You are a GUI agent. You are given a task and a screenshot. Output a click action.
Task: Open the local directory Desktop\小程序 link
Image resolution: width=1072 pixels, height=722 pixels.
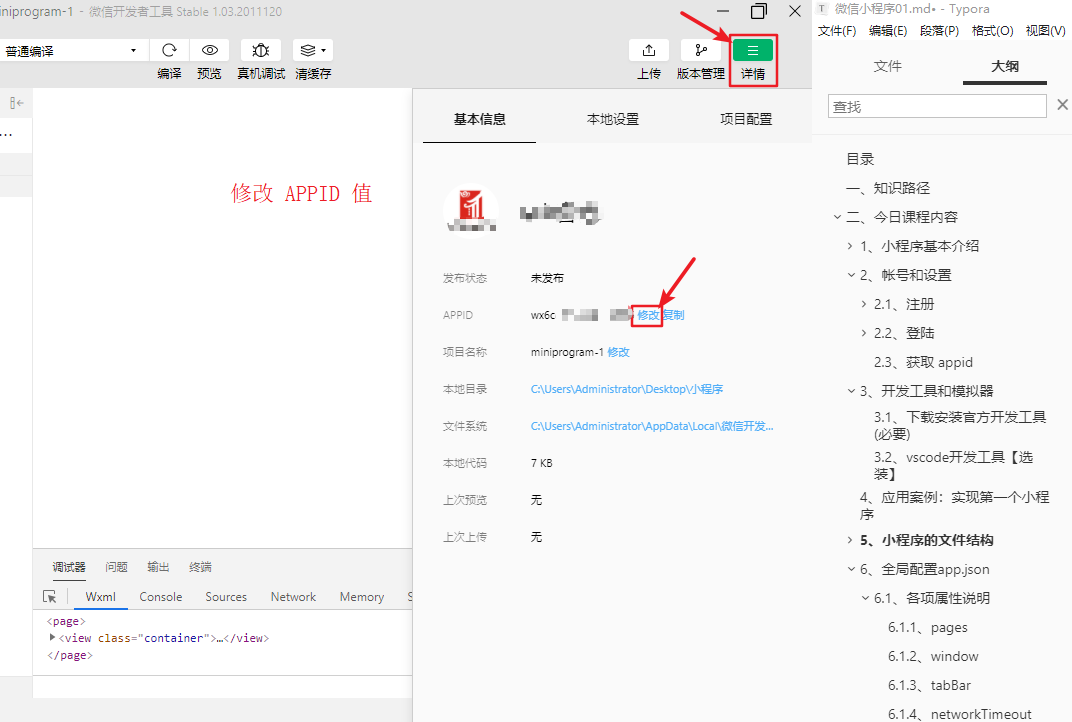[627, 389]
